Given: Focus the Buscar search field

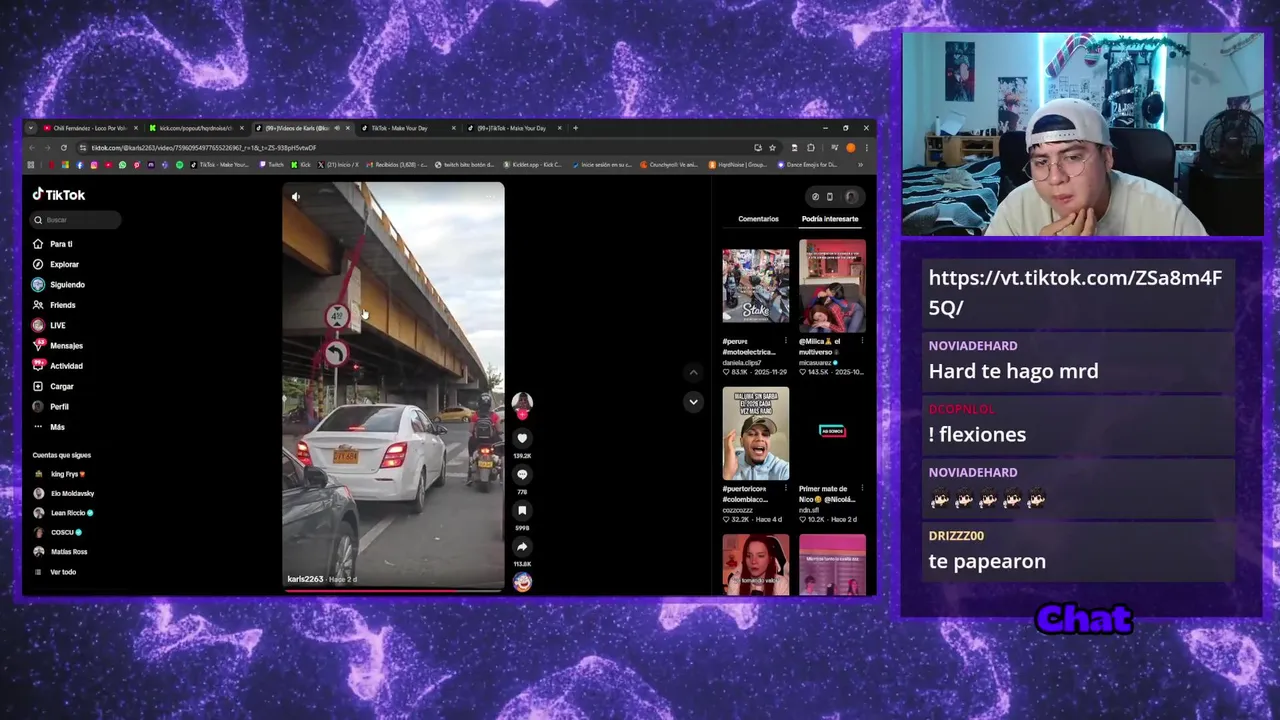Looking at the screenshot, I should [76, 220].
